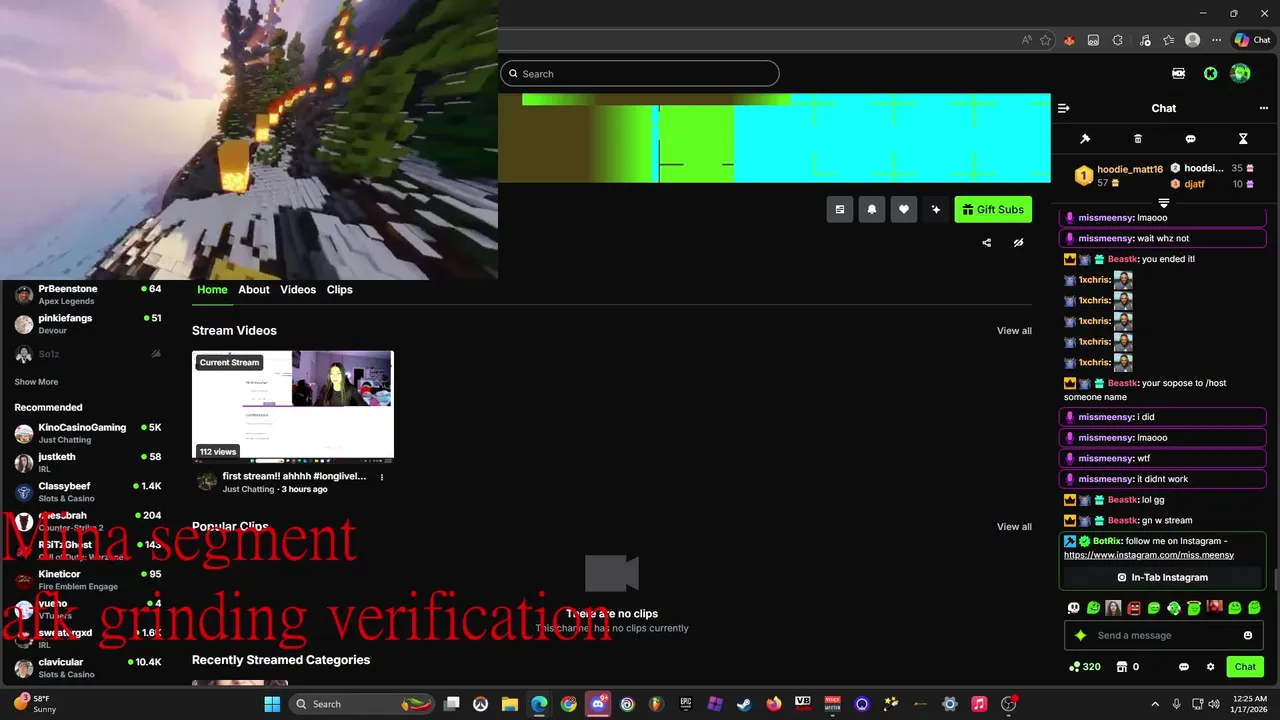Select the Home tab
1280x720 pixels.
[212, 289]
